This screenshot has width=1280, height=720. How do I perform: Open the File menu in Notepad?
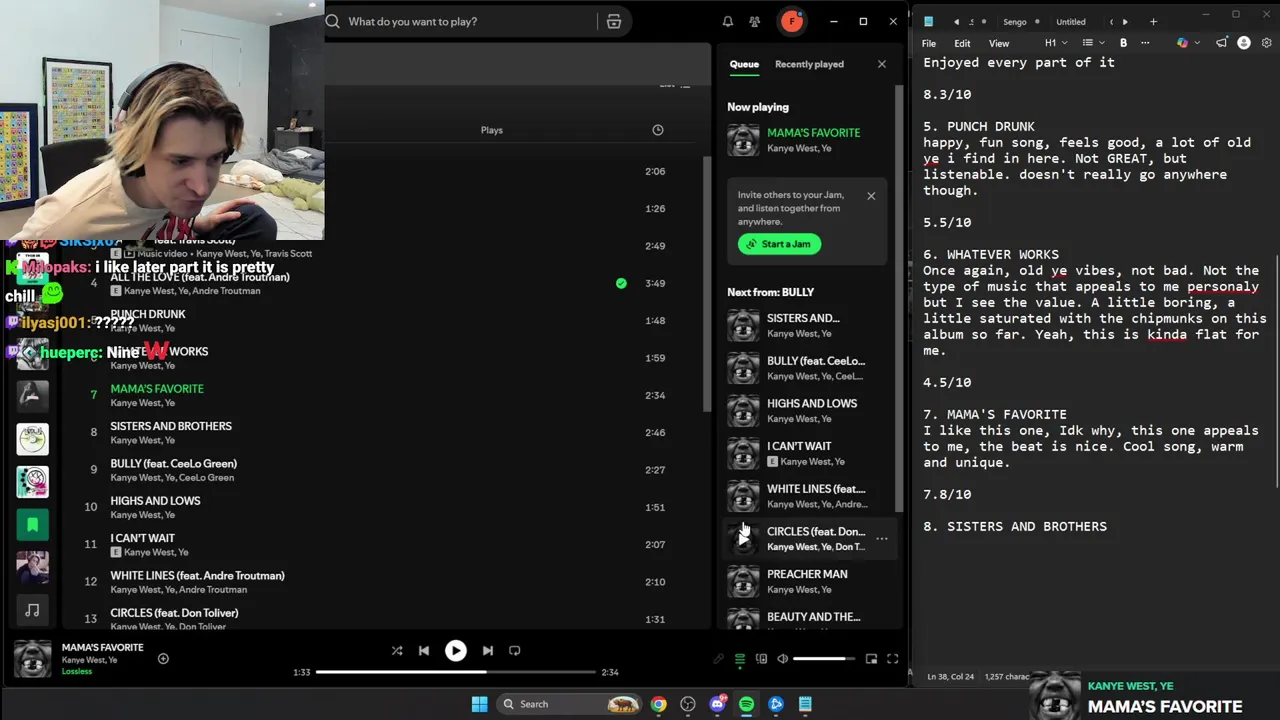929,43
